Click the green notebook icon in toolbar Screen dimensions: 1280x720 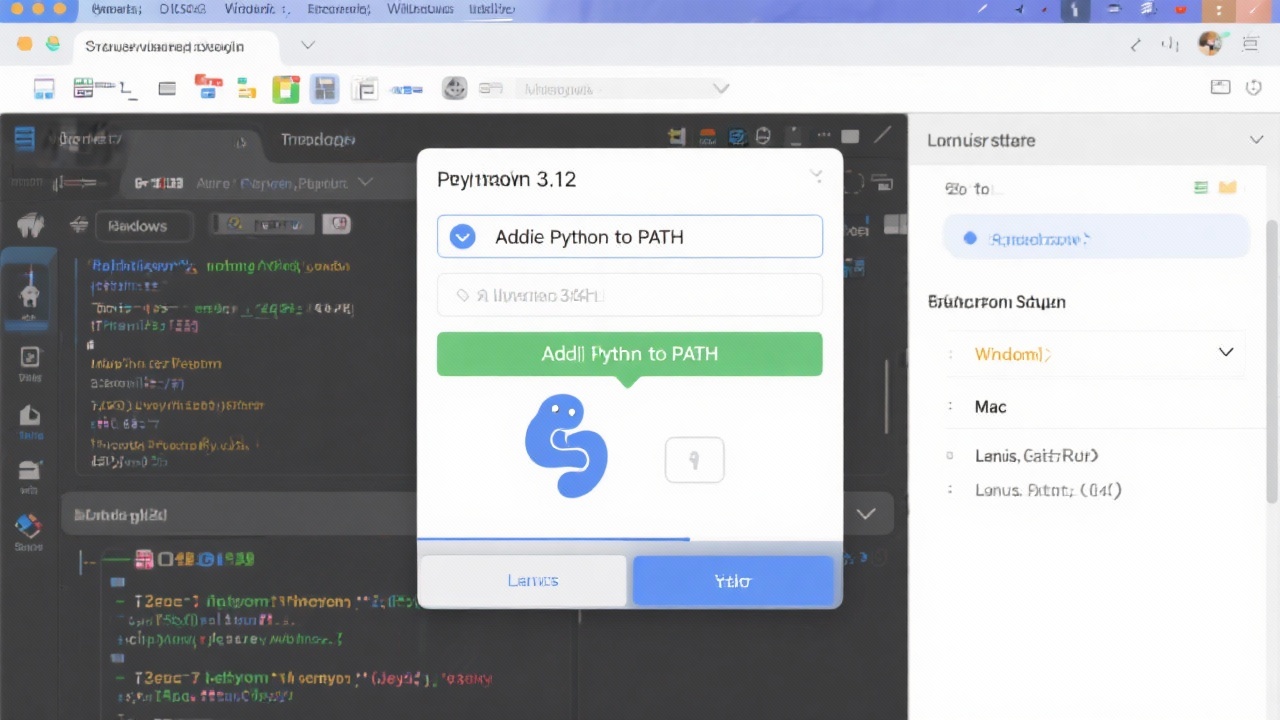(286, 89)
